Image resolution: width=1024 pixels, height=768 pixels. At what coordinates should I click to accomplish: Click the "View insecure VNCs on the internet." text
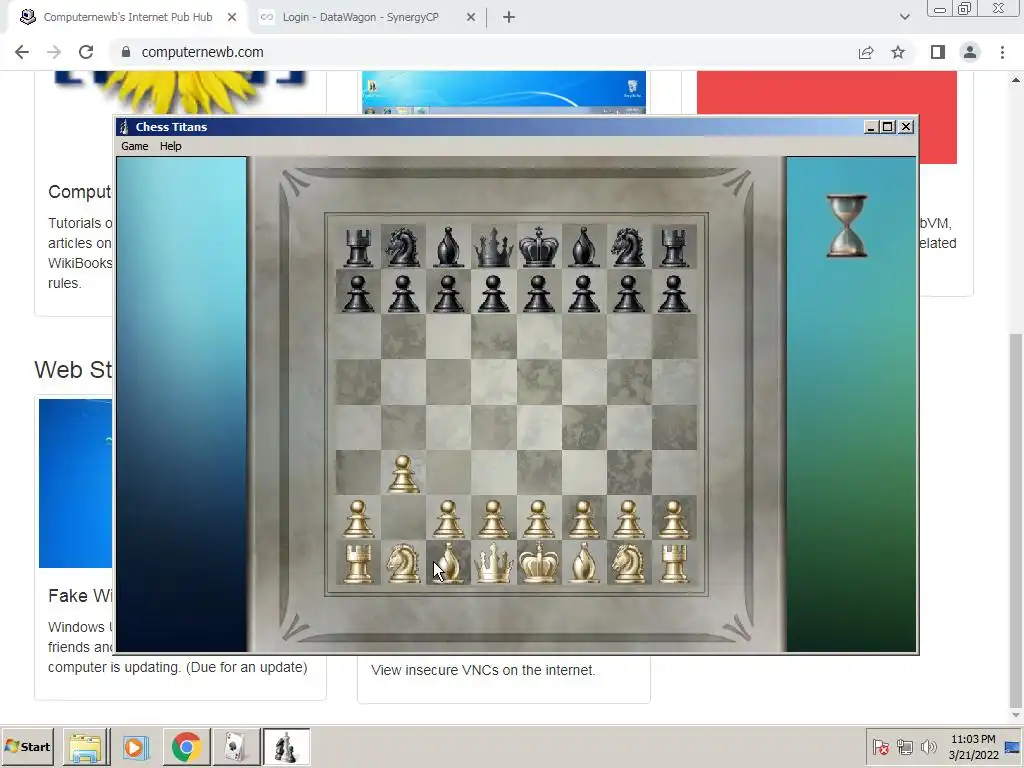click(x=483, y=670)
